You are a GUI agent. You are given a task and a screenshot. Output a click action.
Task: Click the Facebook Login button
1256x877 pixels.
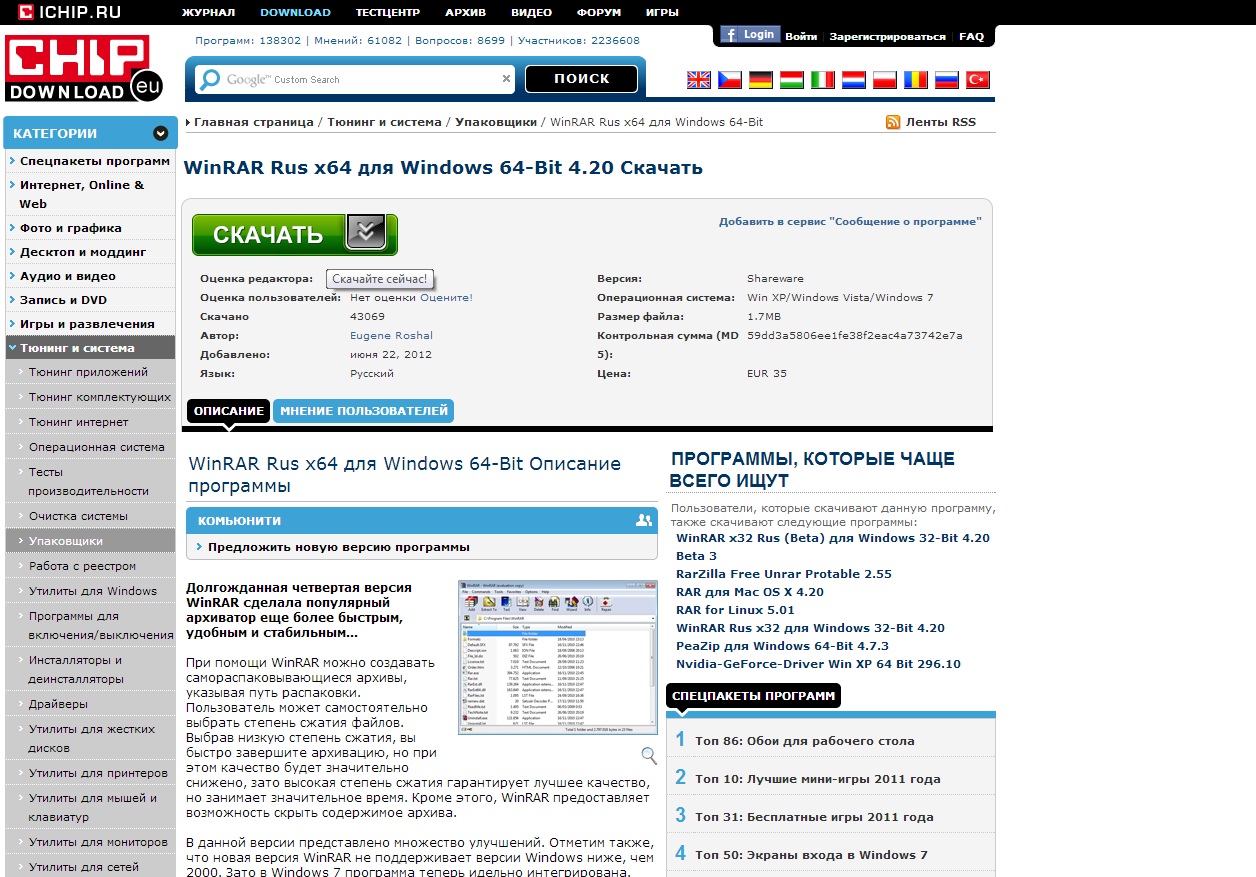748,35
